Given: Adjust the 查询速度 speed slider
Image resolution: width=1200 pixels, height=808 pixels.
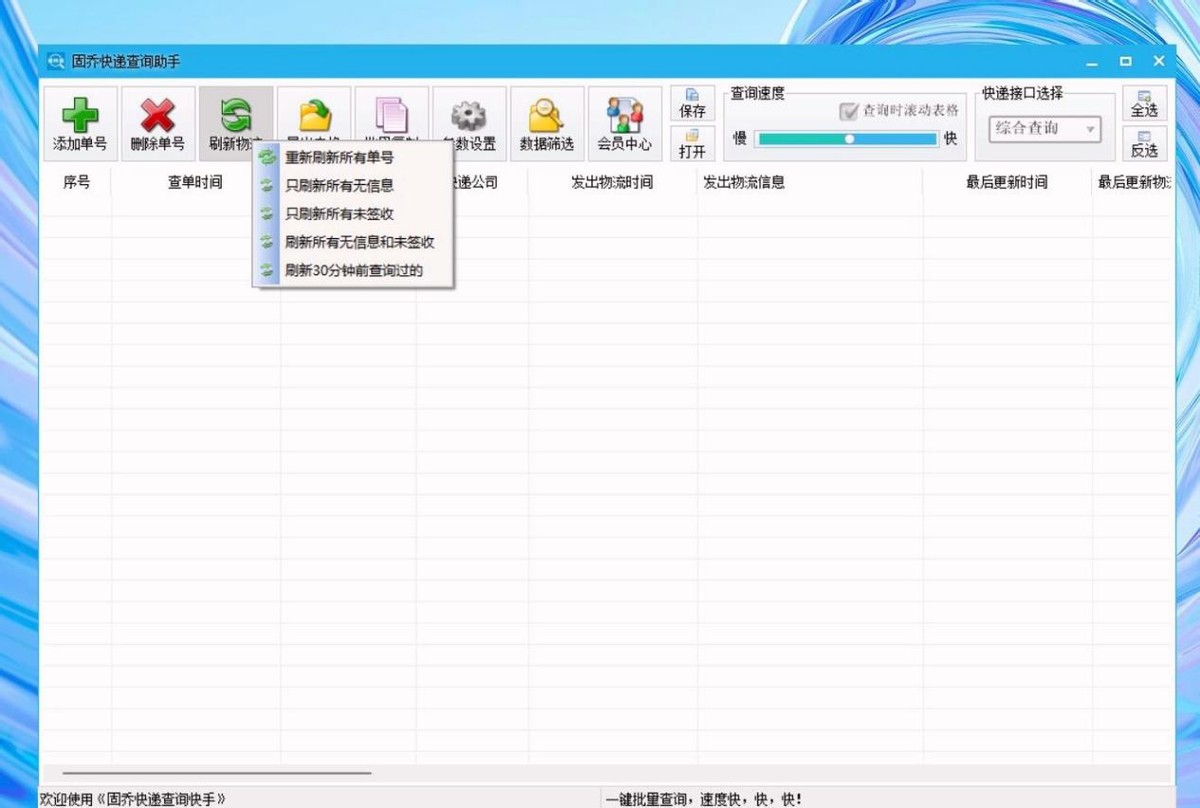Looking at the screenshot, I should pos(848,140).
